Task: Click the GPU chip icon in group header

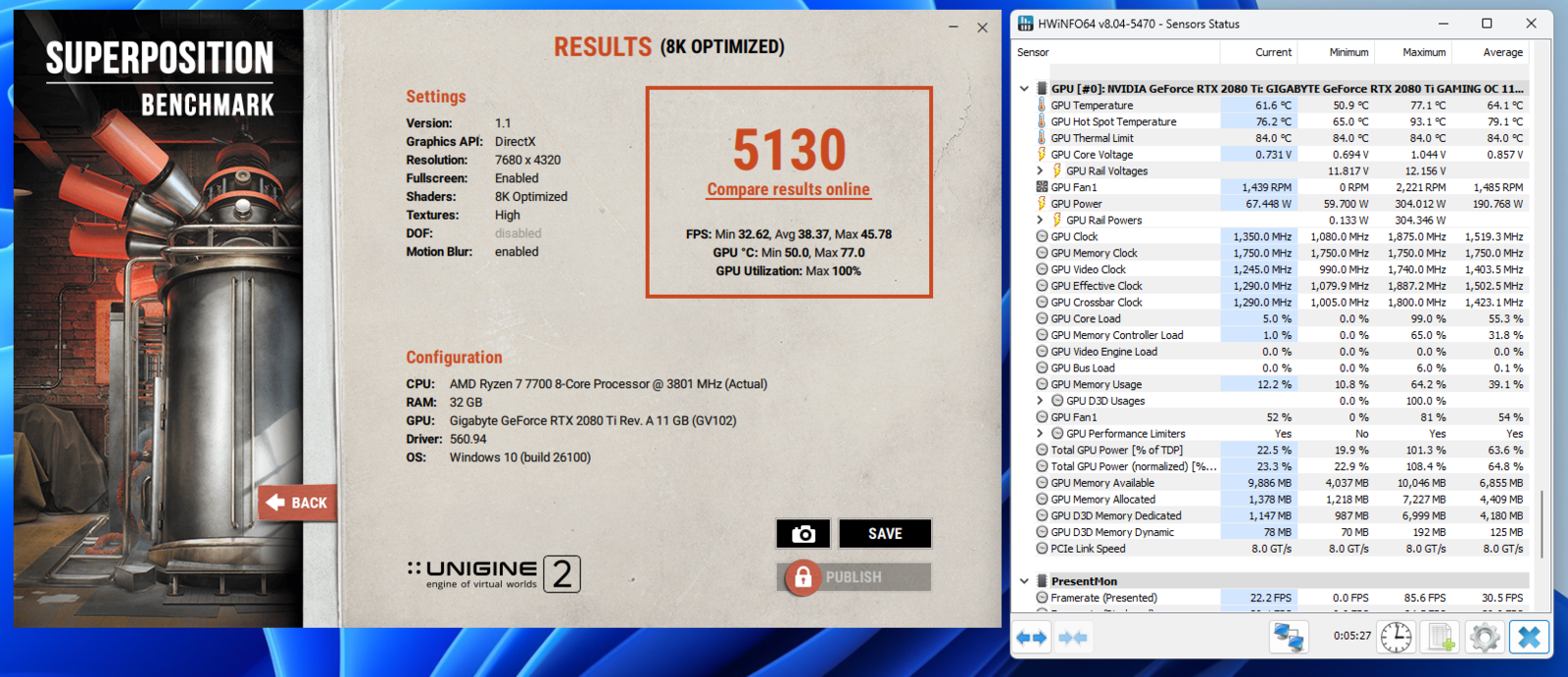Action: click(1042, 88)
